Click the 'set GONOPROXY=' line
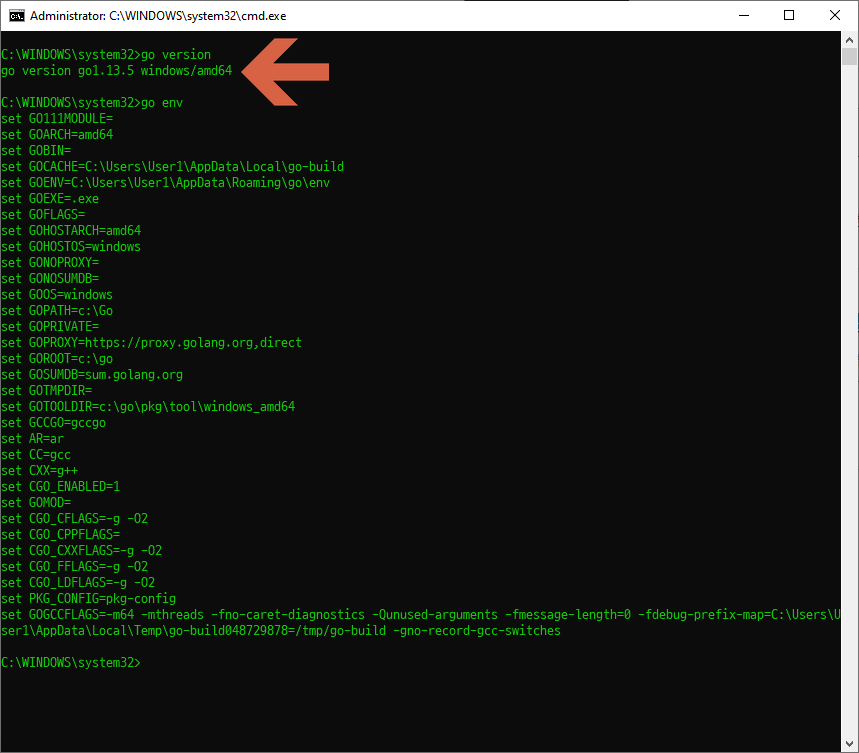859x753 pixels. [x=50, y=263]
